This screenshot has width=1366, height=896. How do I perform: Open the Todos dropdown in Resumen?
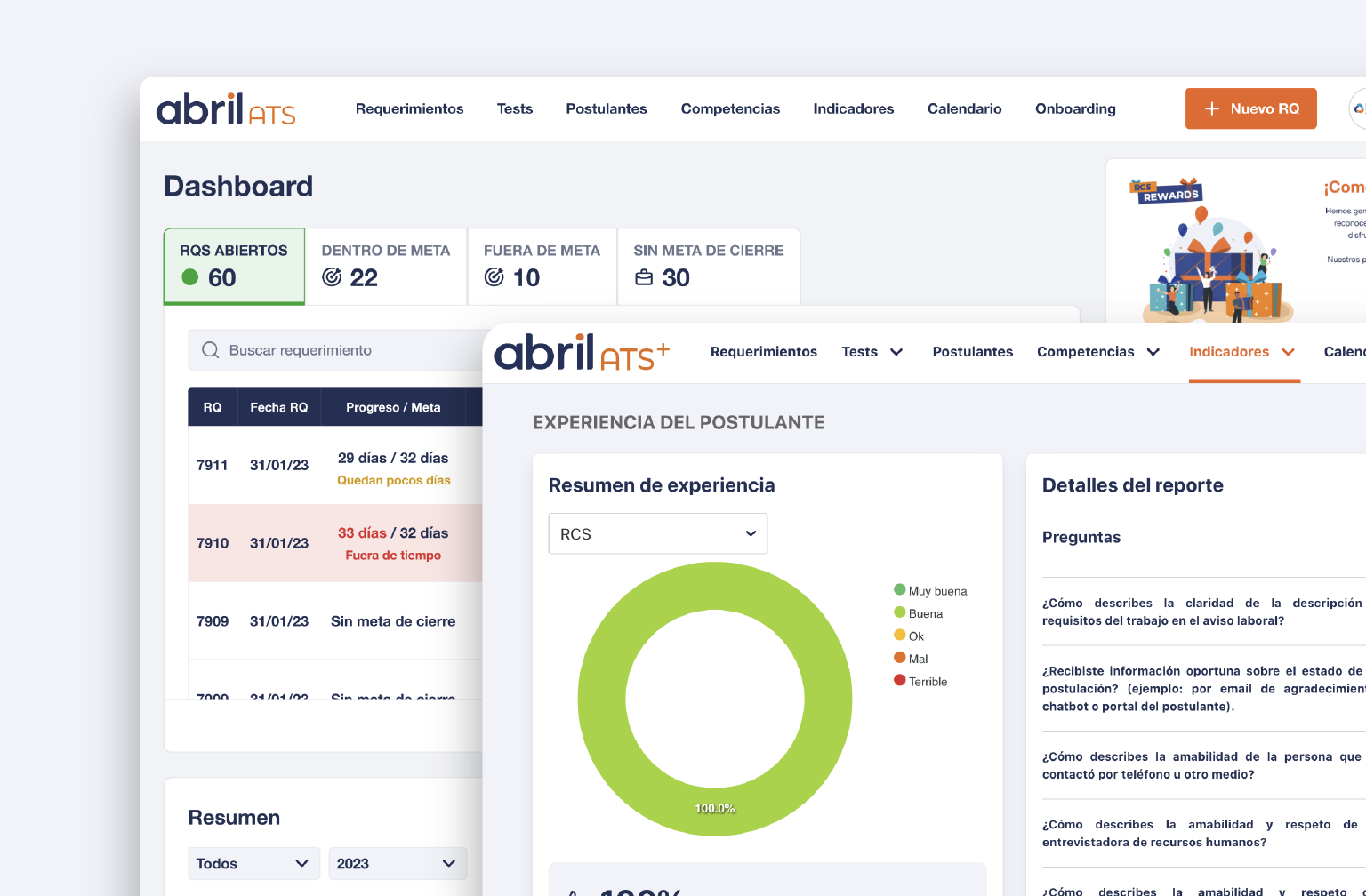click(253, 863)
